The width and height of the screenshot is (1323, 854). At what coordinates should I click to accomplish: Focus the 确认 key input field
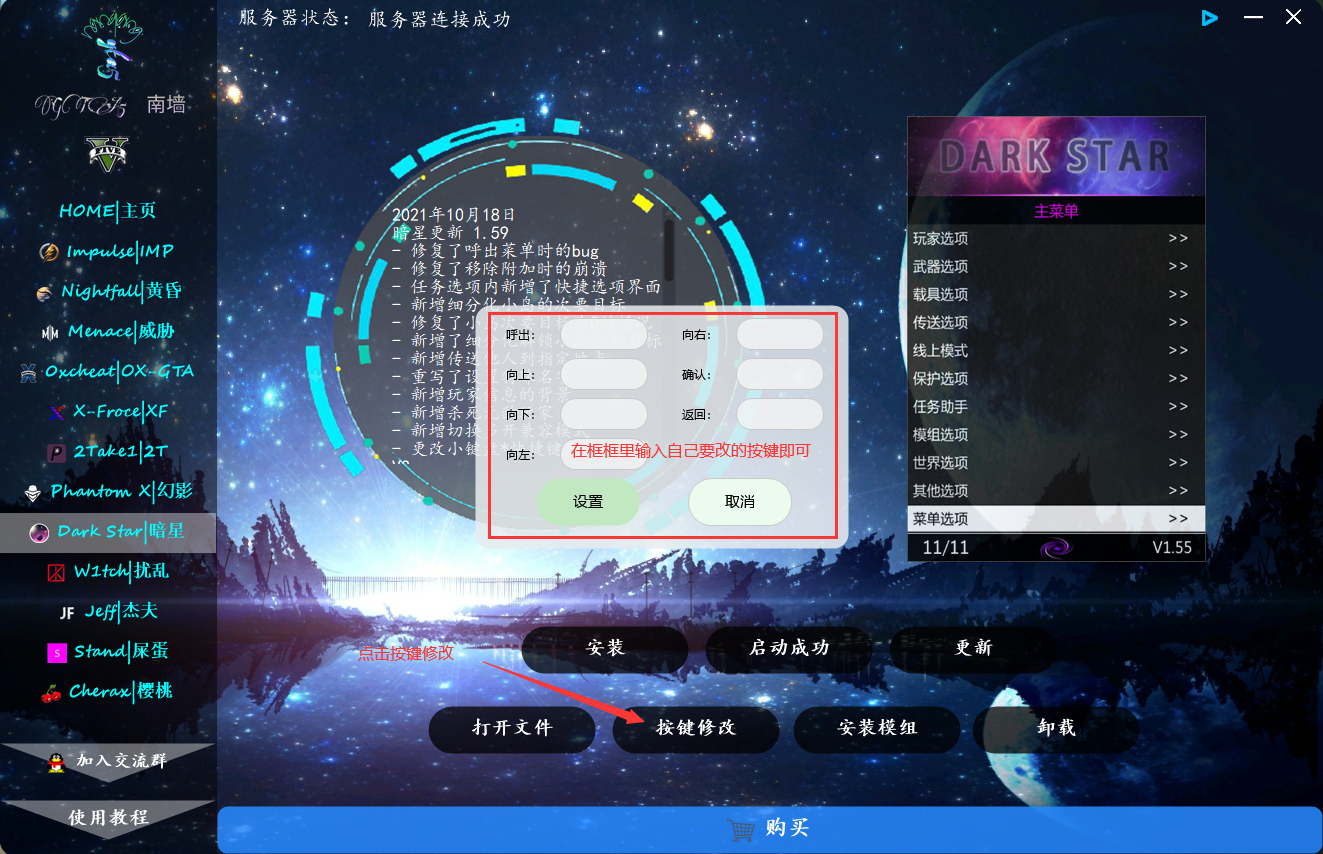click(780, 374)
